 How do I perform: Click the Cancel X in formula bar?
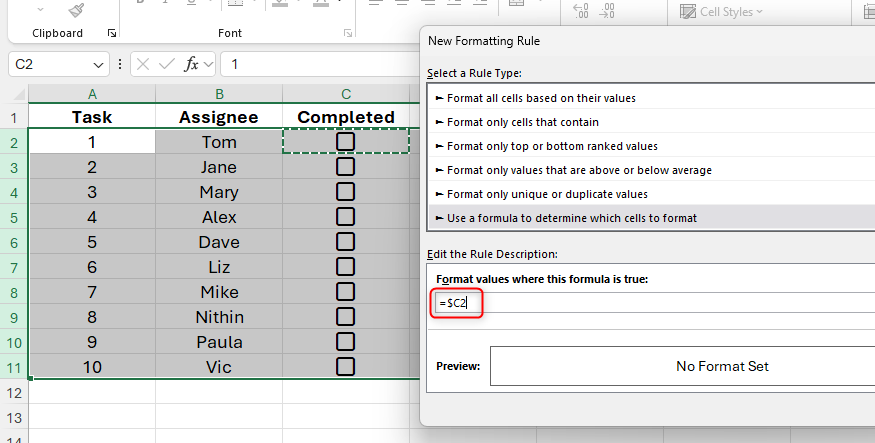point(143,65)
